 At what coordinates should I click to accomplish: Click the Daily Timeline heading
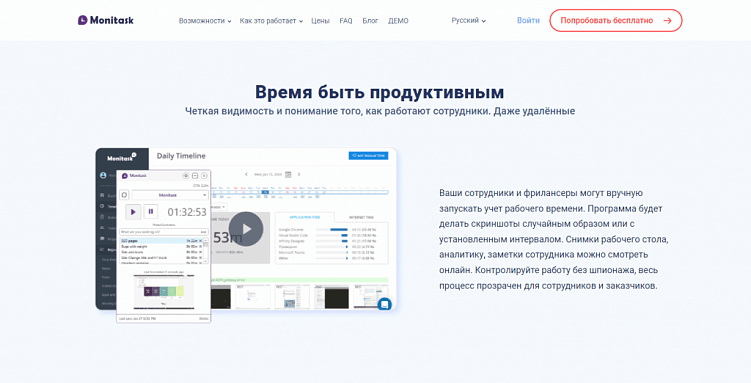coord(181,156)
